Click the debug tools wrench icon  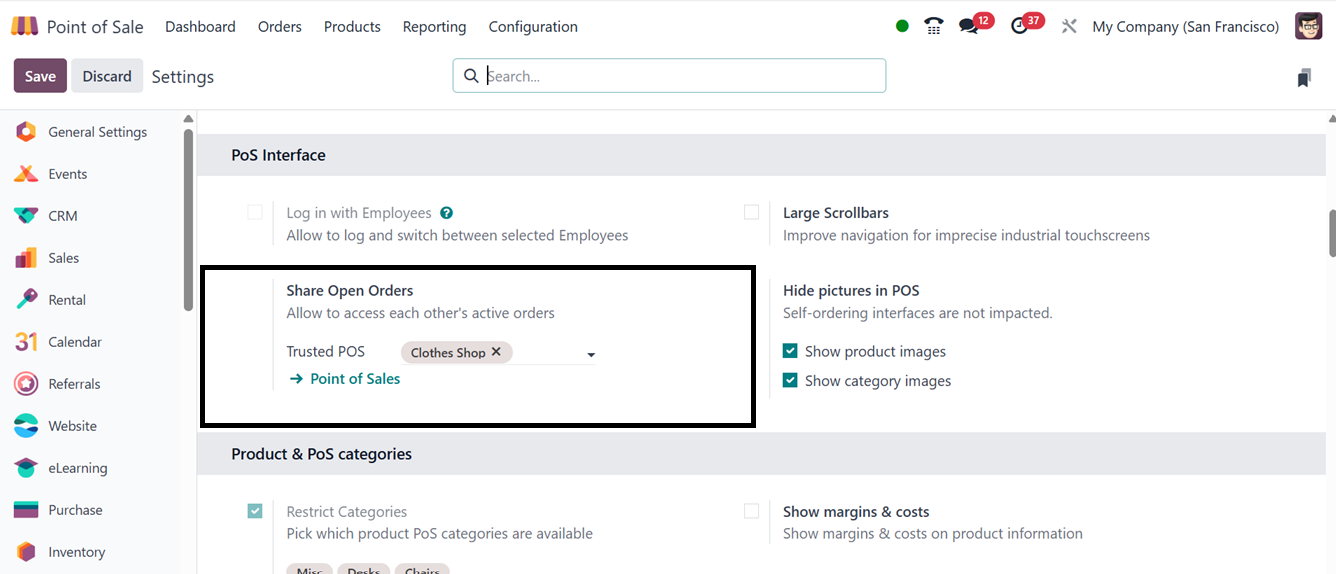tap(1069, 27)
